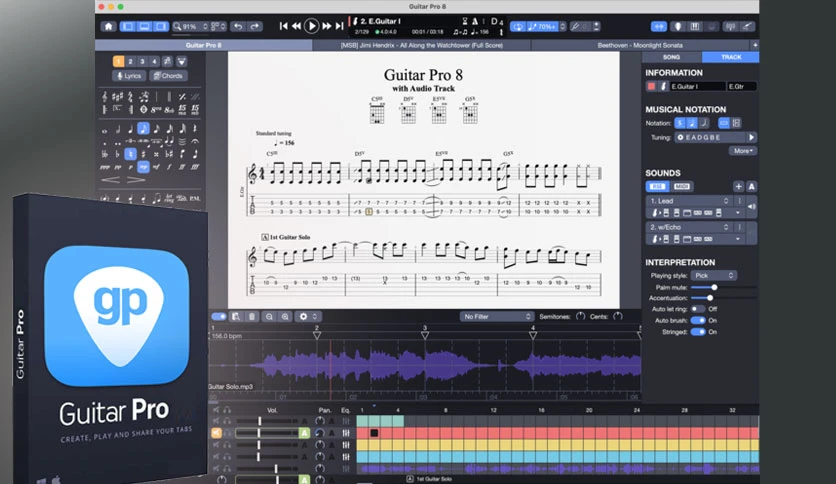Start playback with the Play button
This screenshot has width=836, height=484.
(311, 26)
